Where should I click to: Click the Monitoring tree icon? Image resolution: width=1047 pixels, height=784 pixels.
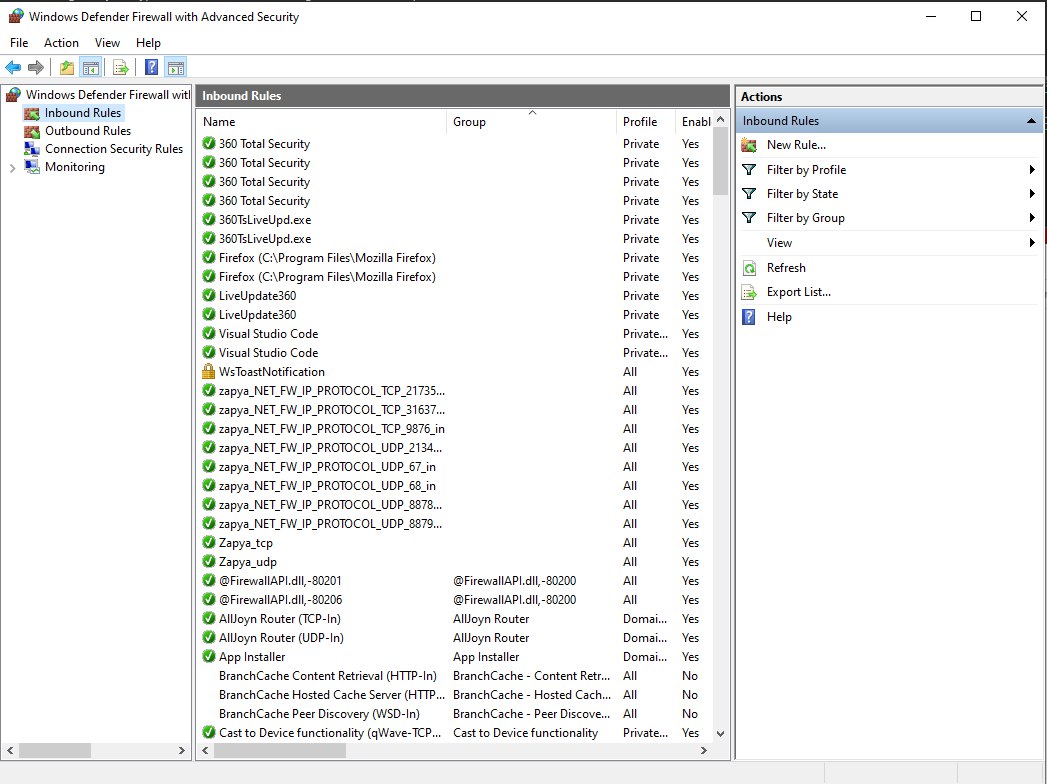coord(32,167)
